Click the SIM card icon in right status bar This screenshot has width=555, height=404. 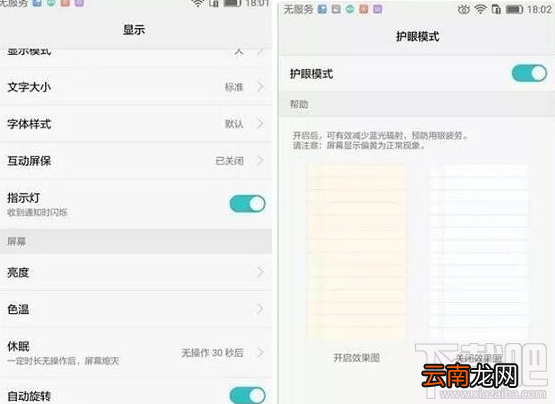(496, 9)
